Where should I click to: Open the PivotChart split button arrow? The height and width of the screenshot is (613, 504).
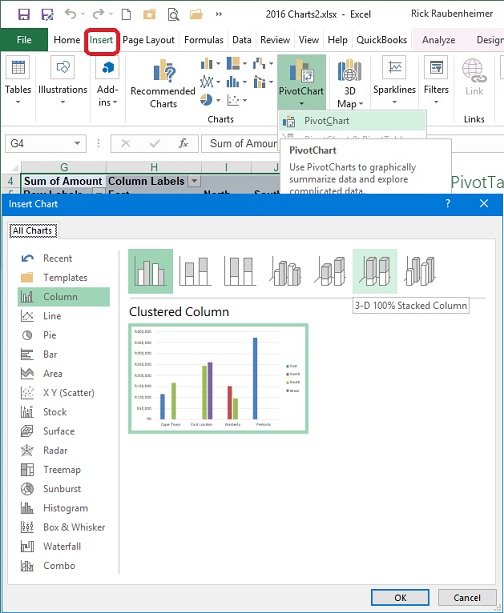(301, 104)
